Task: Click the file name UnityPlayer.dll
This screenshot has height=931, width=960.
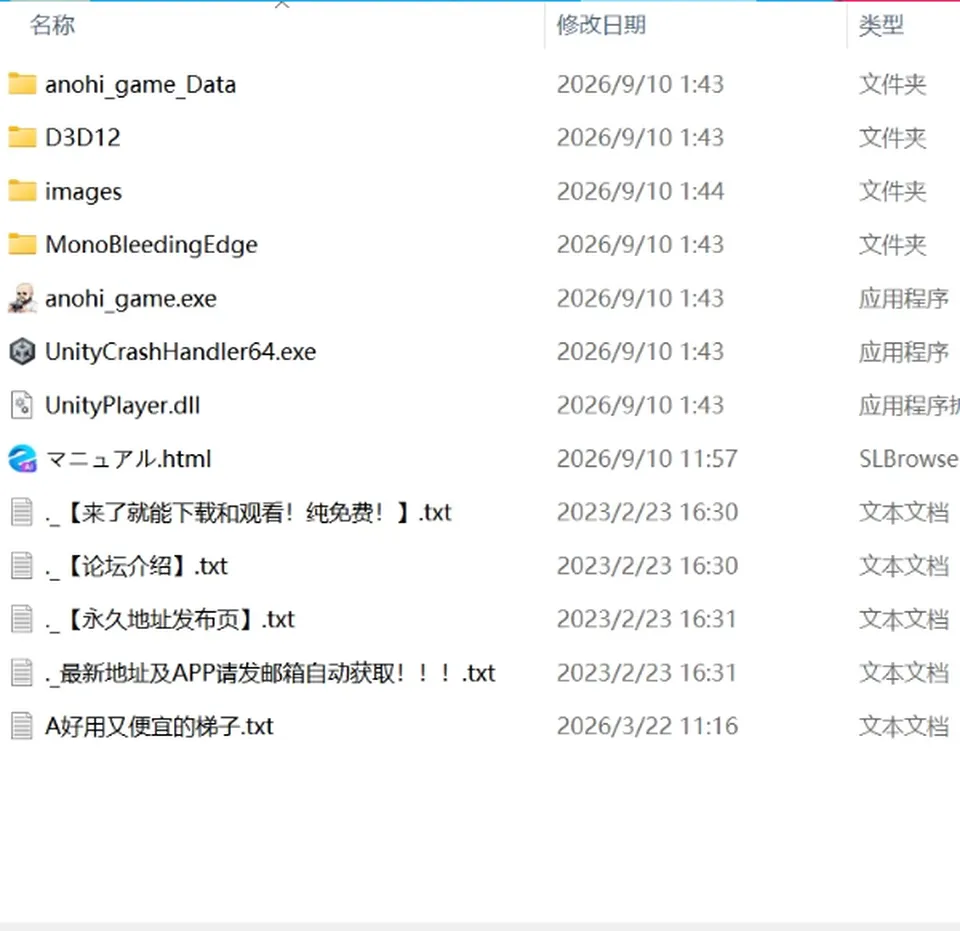Action: point(122,405)
